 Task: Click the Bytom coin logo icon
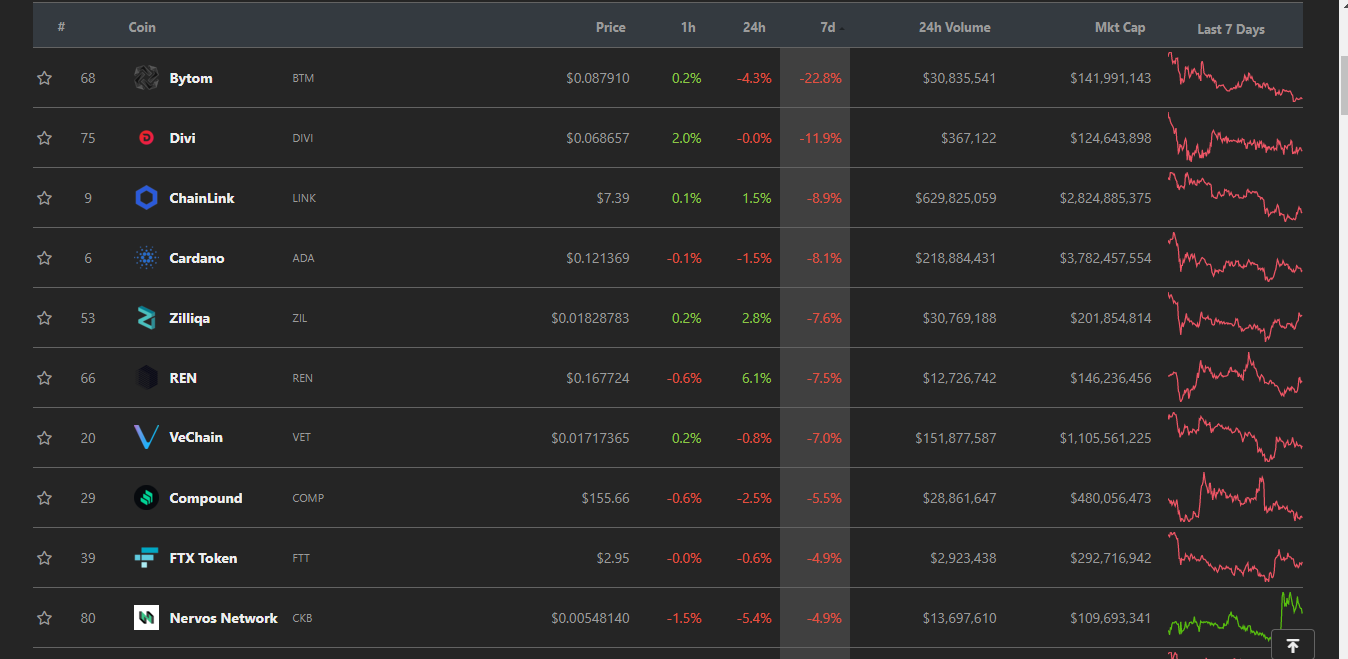click(x=146, y=78)
